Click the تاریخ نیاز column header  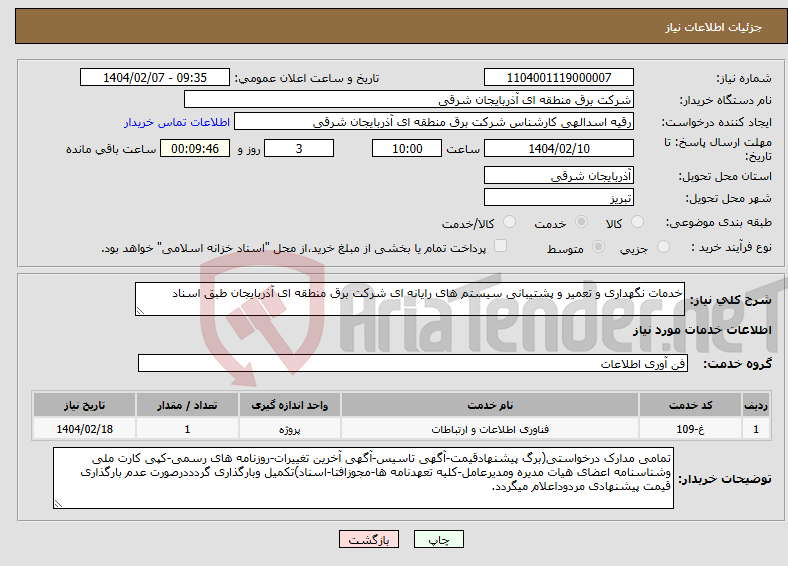[84, 405]
